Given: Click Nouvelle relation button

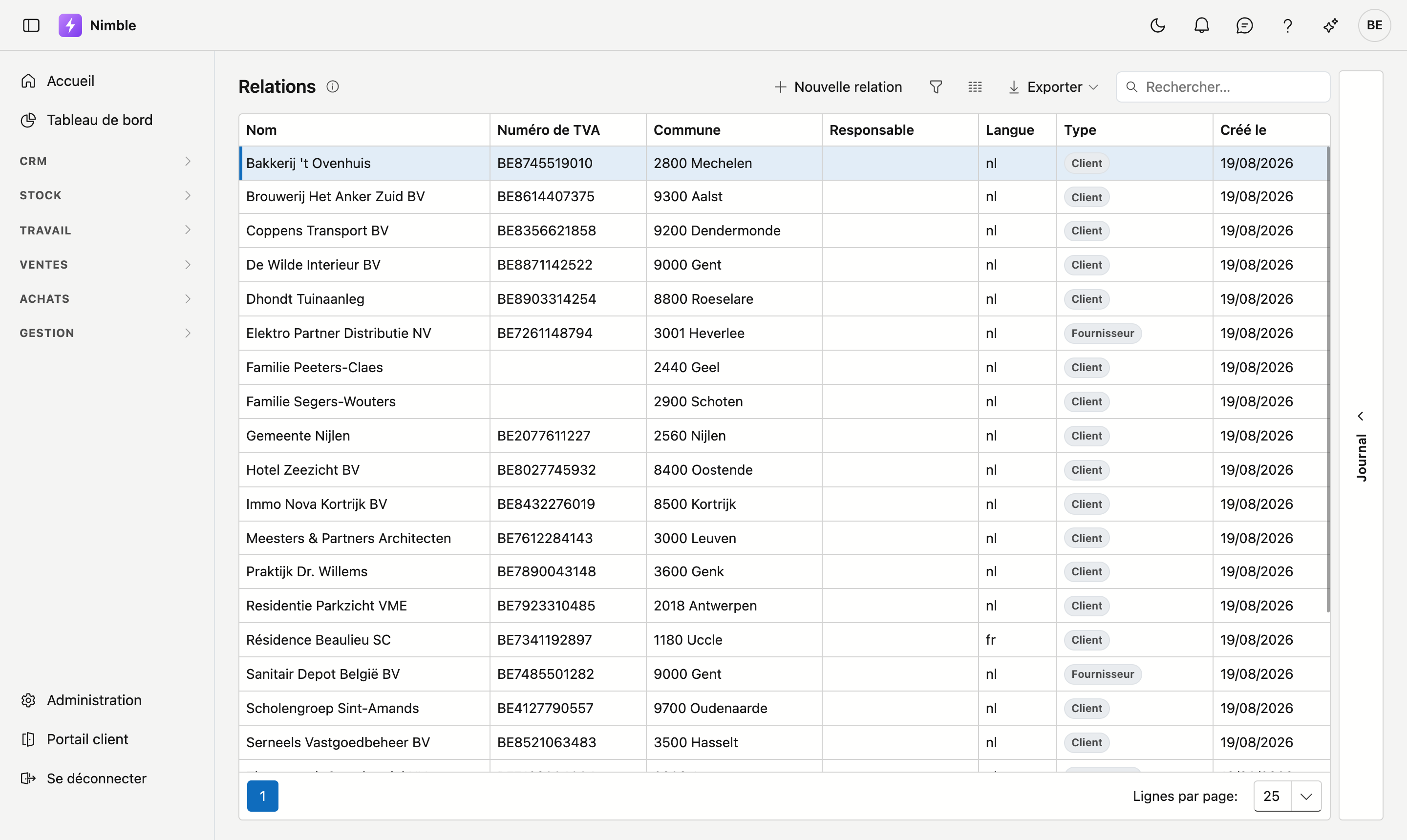Looking at the screenshot, I should tap(838, 86).
